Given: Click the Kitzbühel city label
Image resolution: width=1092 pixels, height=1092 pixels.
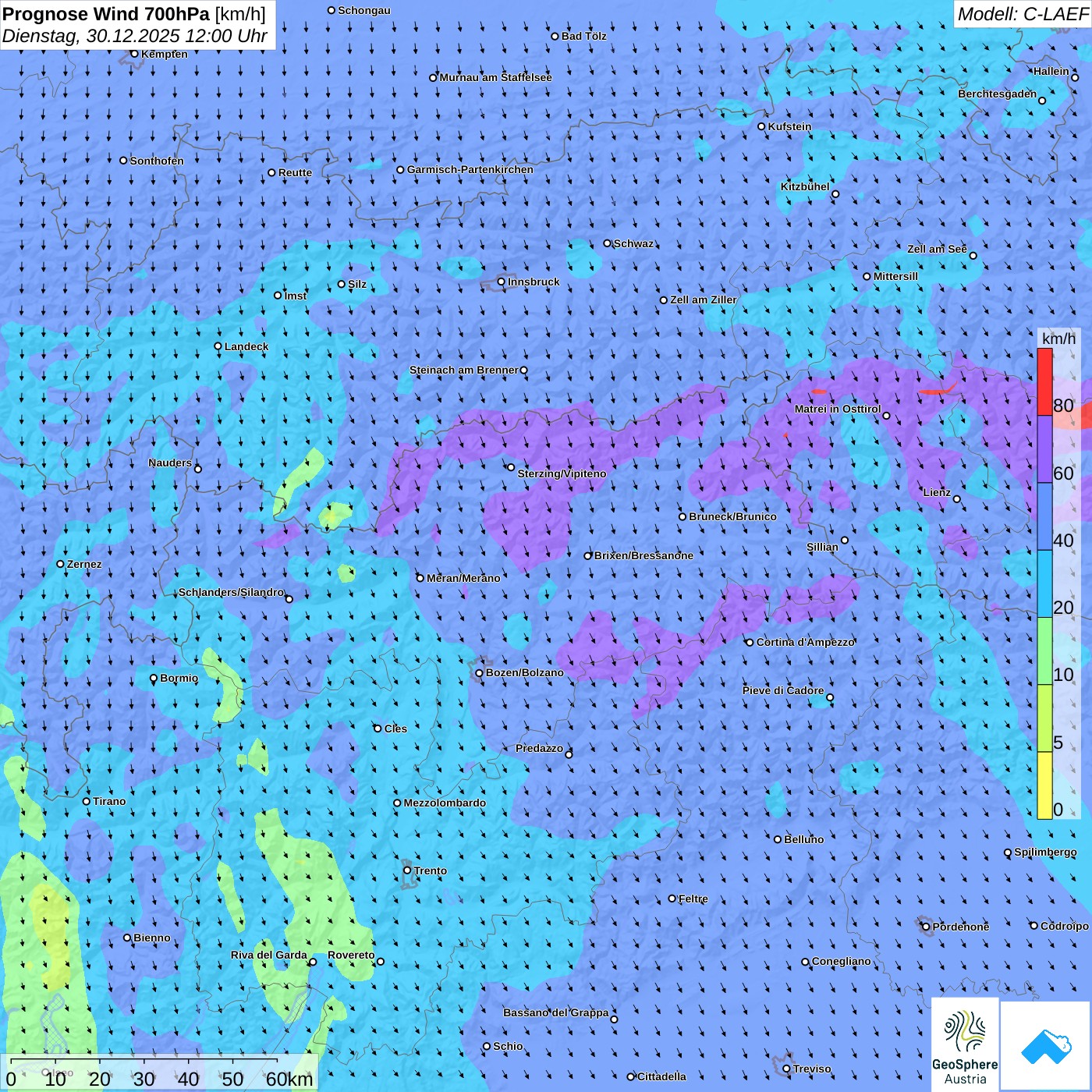Looking at the screenshot, I should [805, 186].
